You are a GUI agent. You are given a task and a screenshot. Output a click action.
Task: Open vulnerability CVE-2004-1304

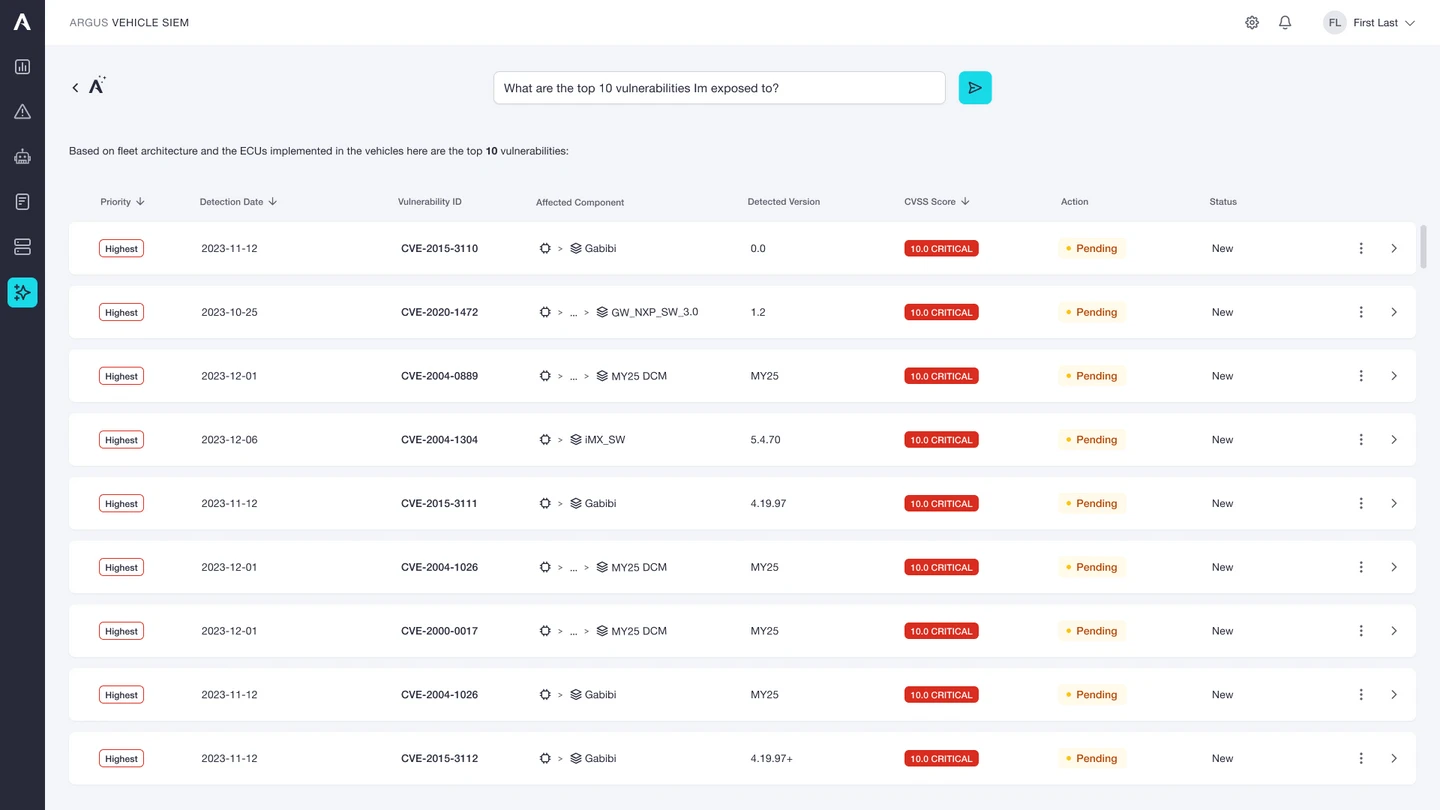(x=439, y=440)
